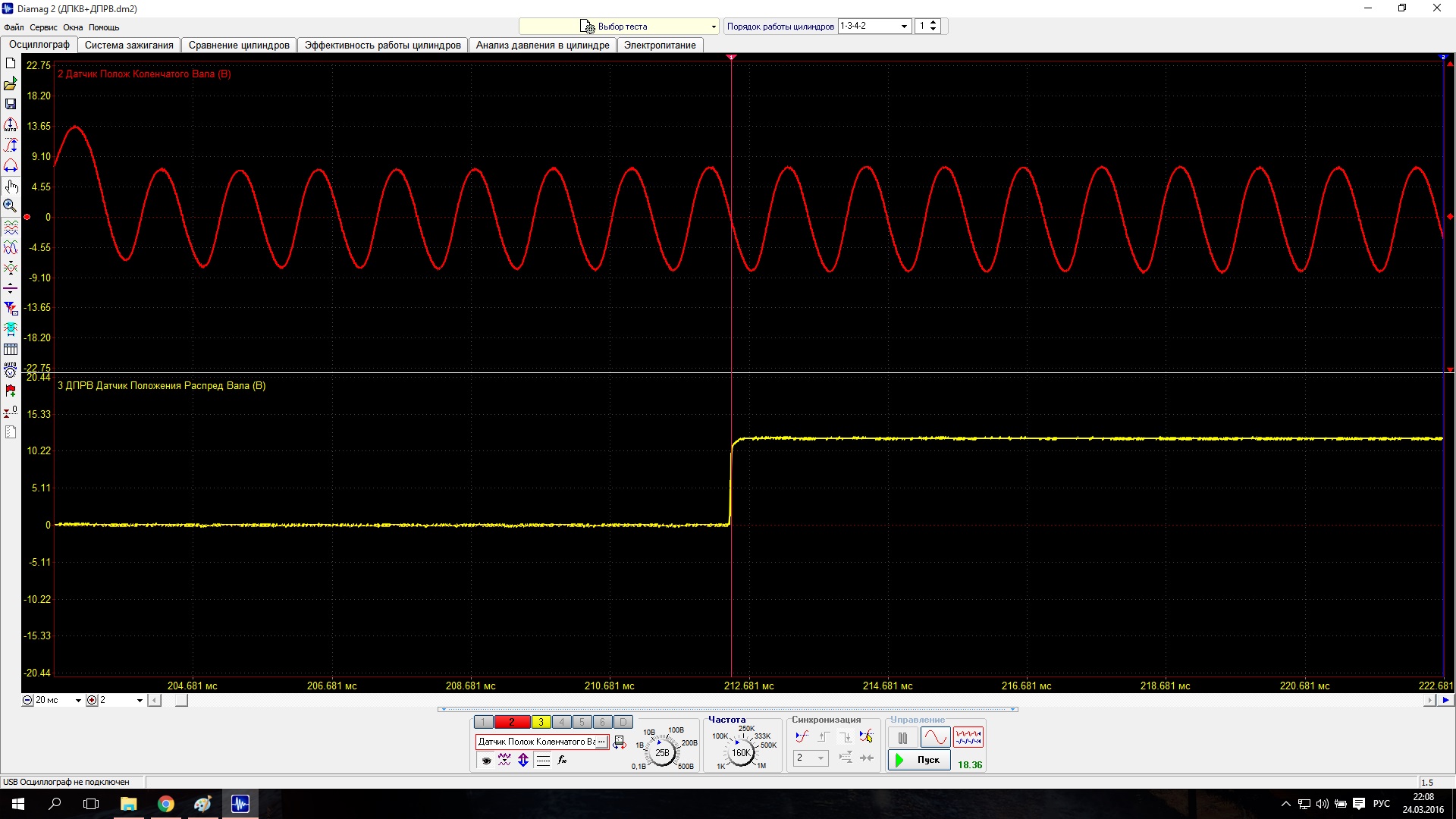Open the grid table view icon
The image size is (1456, 819).
point(11,350)
